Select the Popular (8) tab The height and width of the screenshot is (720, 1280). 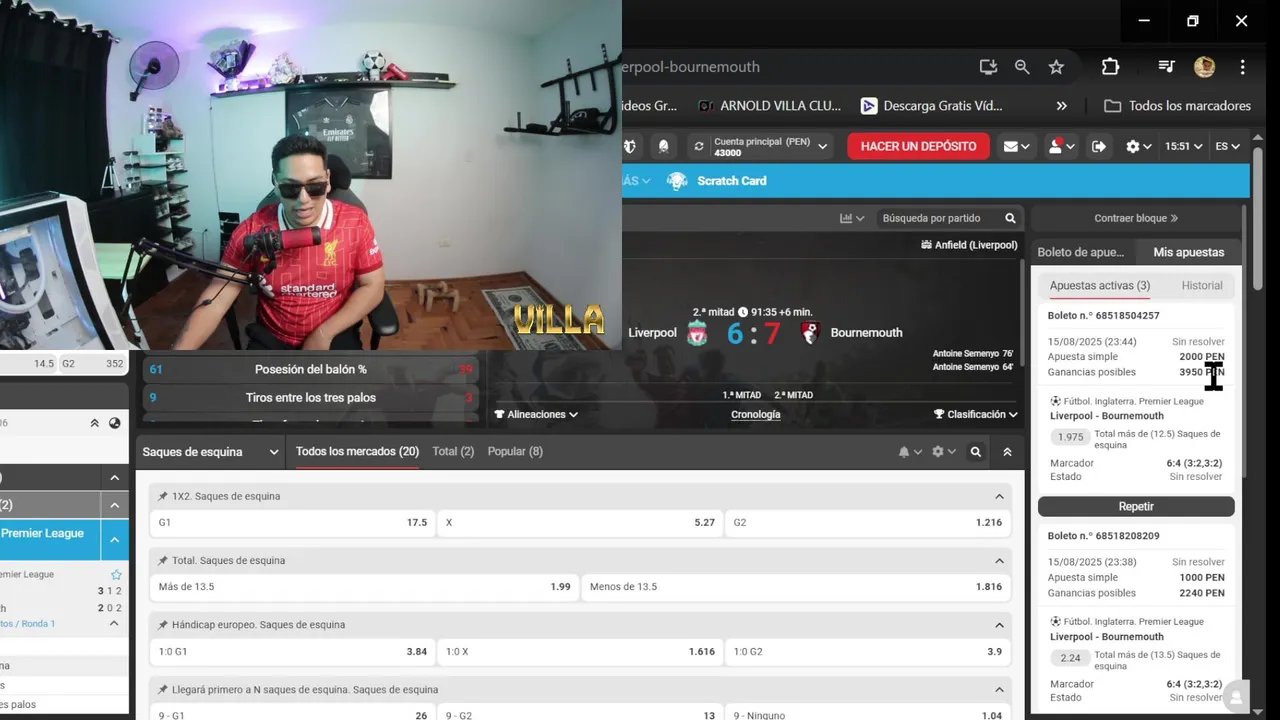515,452
